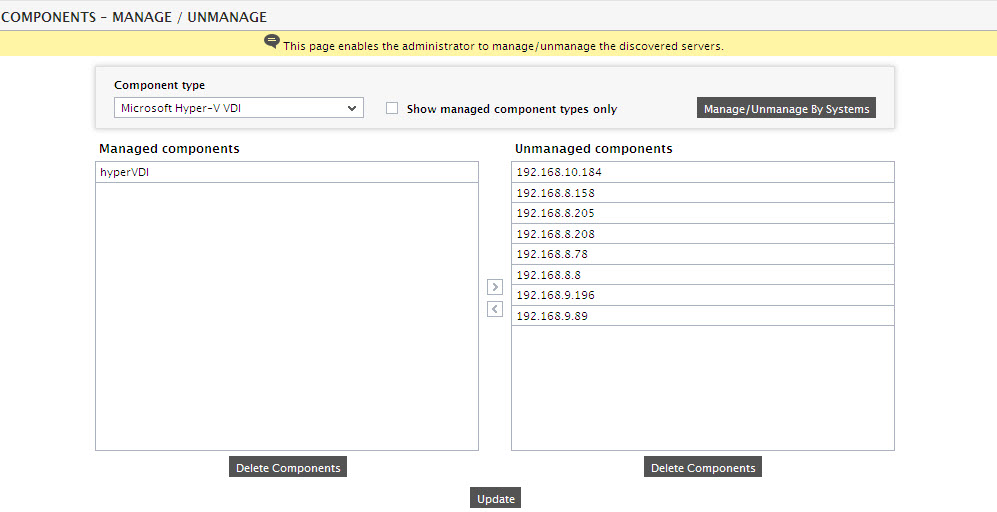Select 192.168.8.205 in Unmanaged list
The height and width of the screenshot is (512, 997).
point(703,213)
